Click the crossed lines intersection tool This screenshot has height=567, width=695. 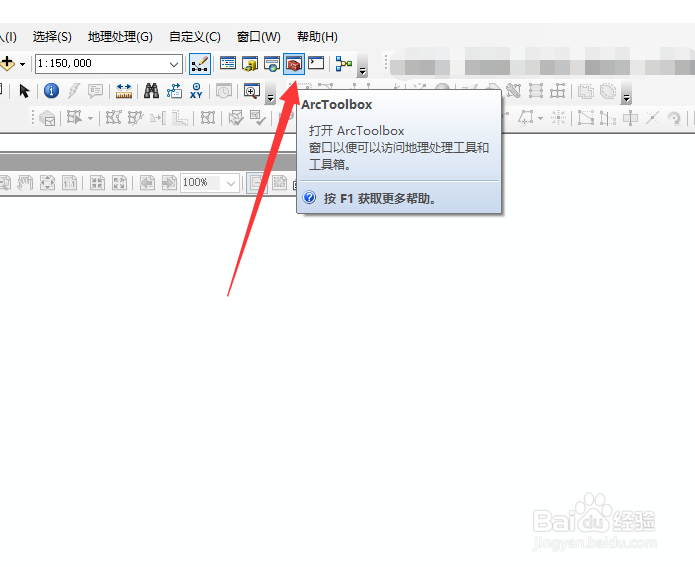652,118
